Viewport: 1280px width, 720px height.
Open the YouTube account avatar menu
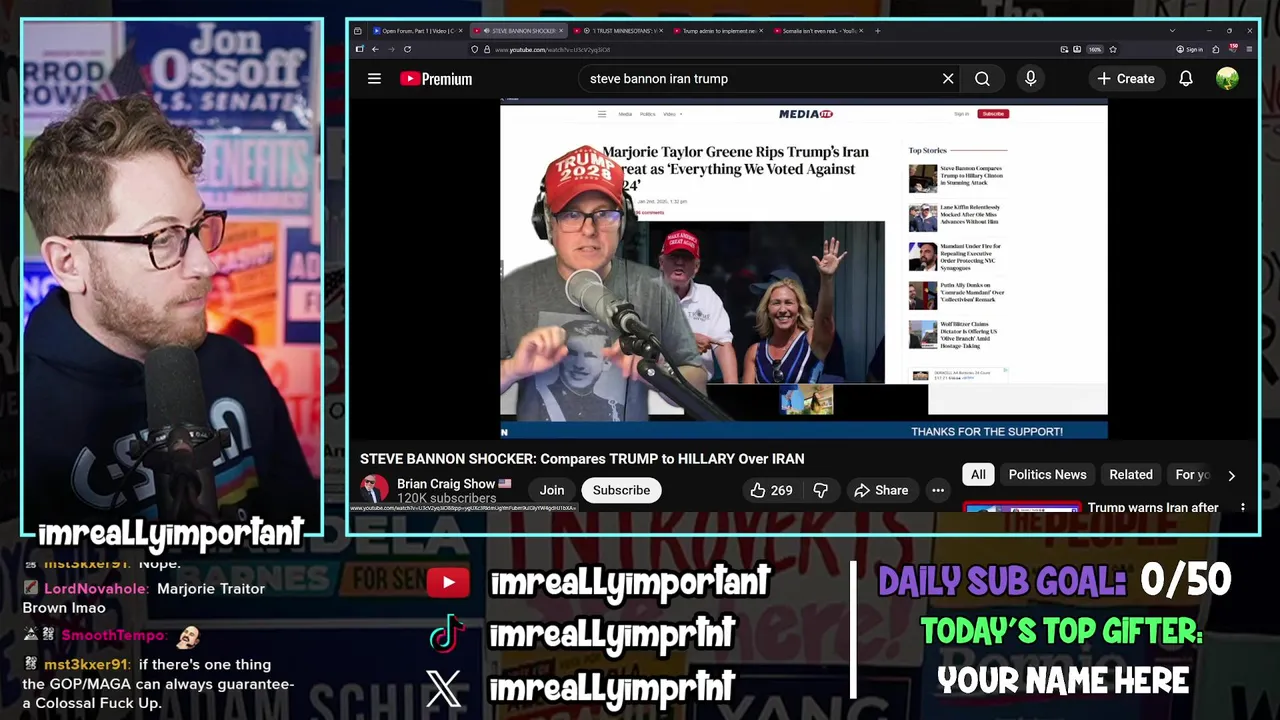coord(1227,78)
